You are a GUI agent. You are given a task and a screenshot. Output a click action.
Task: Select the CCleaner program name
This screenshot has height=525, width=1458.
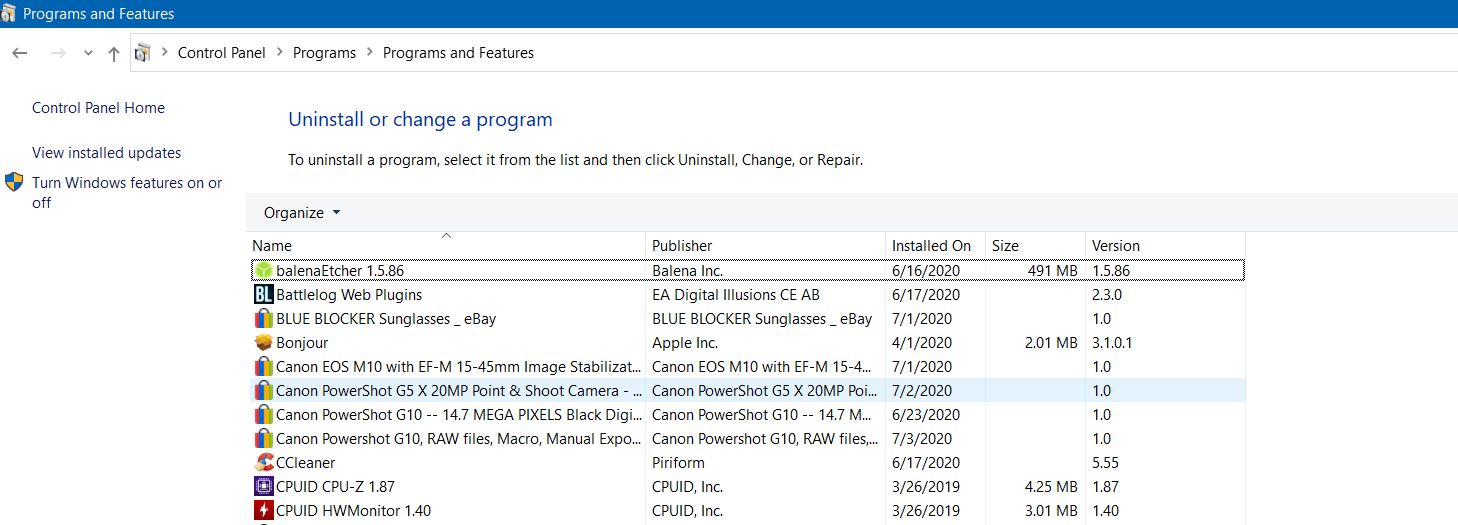point(306,462)
